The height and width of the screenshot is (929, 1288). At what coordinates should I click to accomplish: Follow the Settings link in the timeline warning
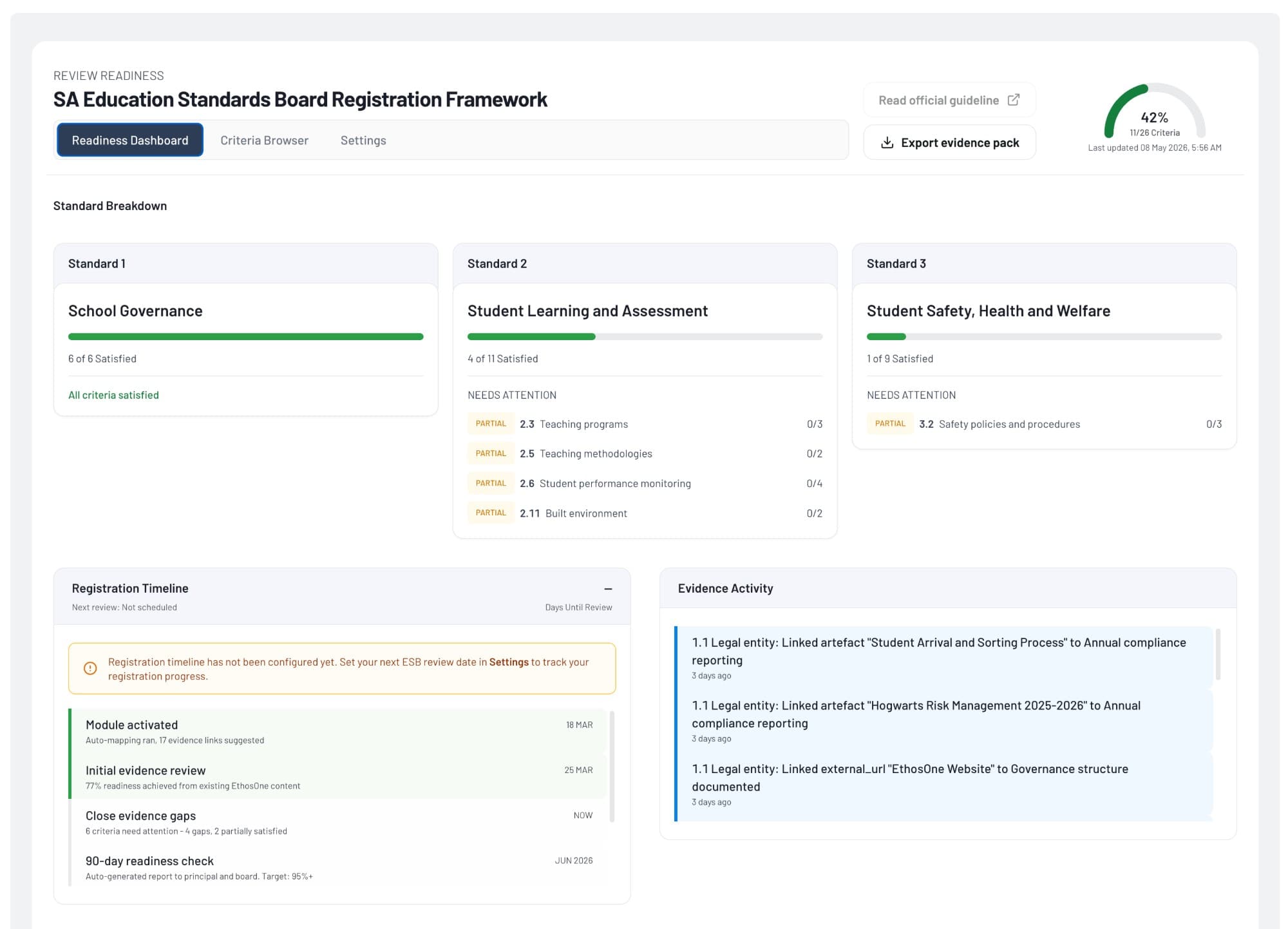509,662
